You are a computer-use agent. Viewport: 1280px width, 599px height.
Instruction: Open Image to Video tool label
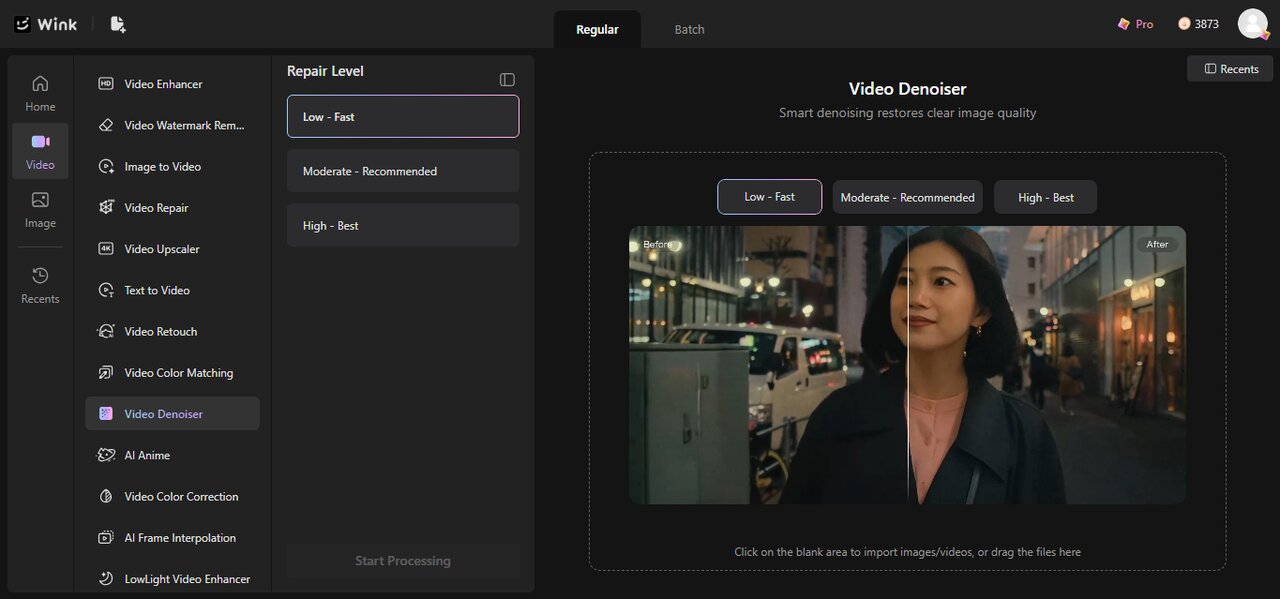click(x=162, y=167)
